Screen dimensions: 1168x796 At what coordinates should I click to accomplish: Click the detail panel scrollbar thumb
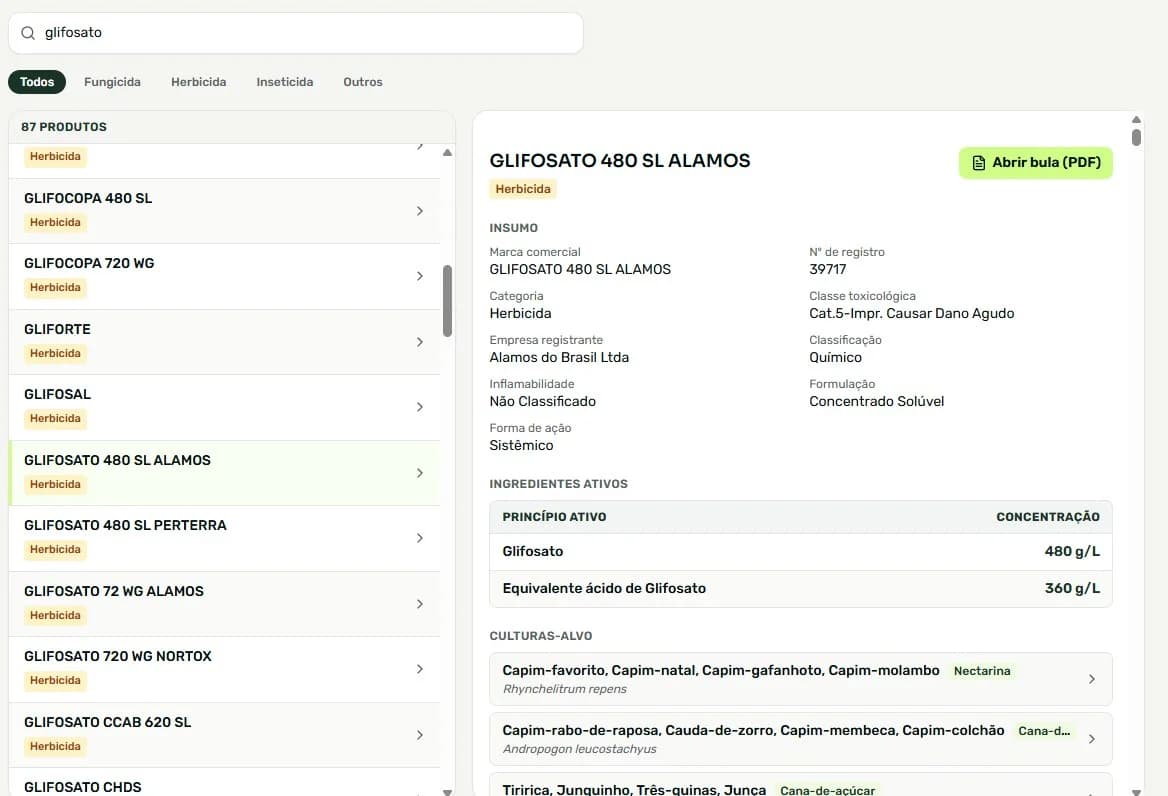(1136, 138)
